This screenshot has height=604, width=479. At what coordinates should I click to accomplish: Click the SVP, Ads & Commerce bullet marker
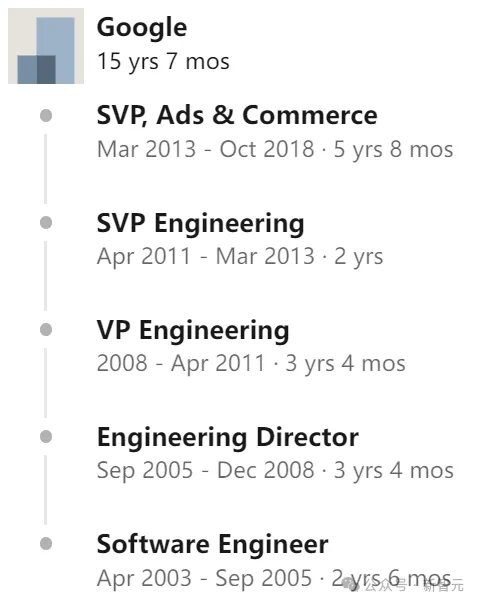46,116
